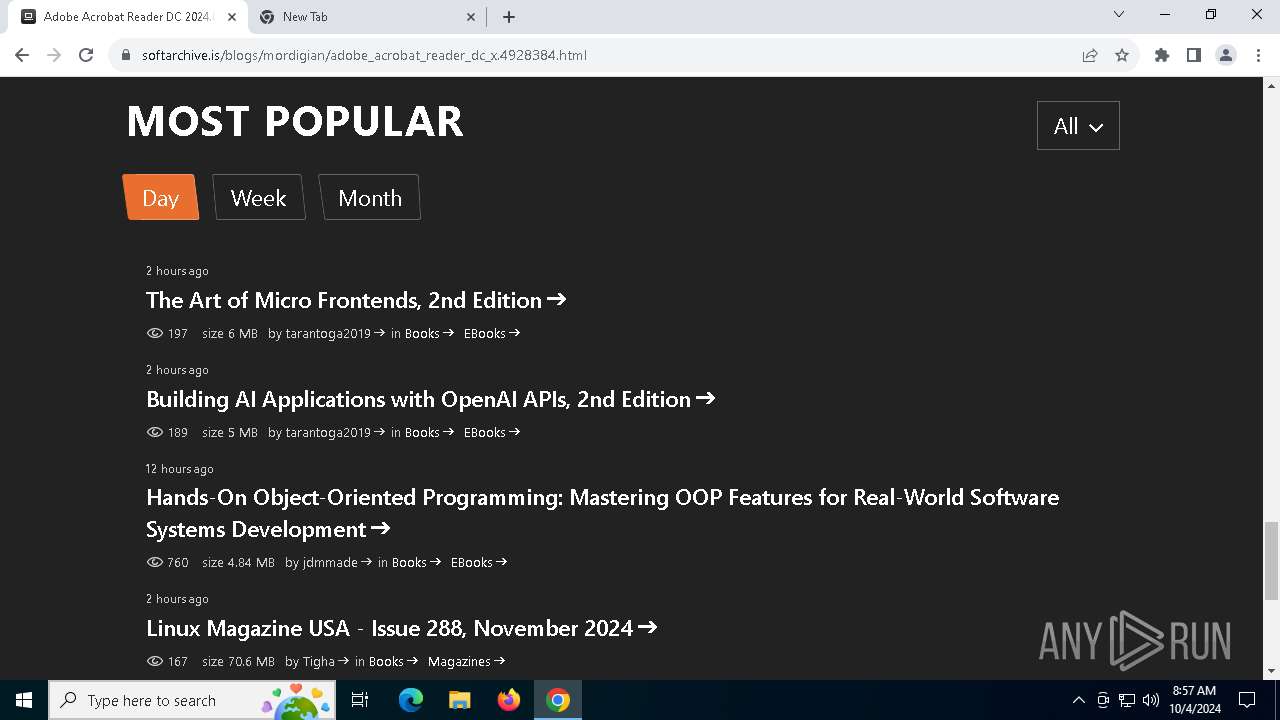Click the 12 hours ago timestamp
Screen dimensions: 1280x720
point(180,469)
